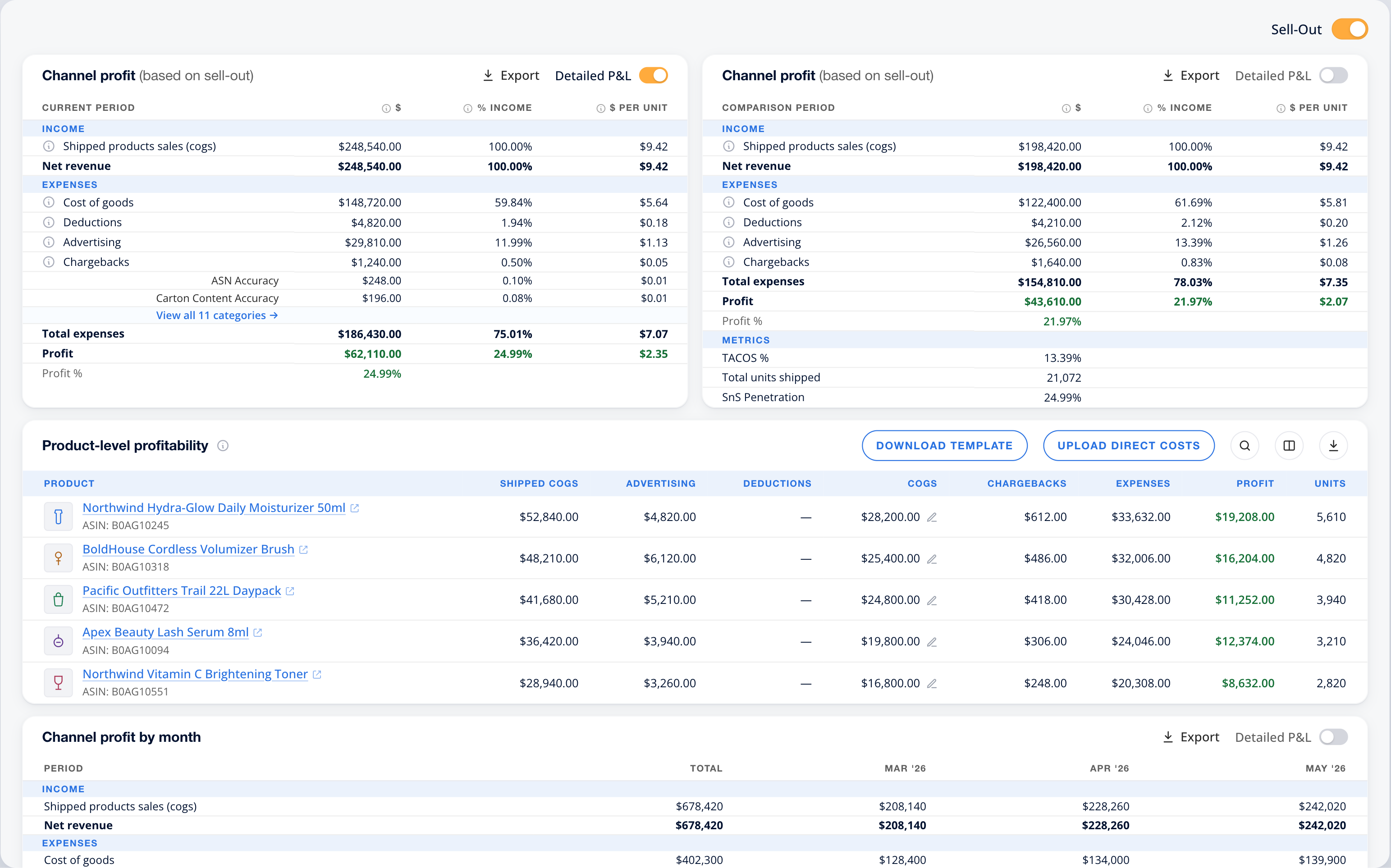
Task: Click the Download Template button
Action: click(944, 445)
